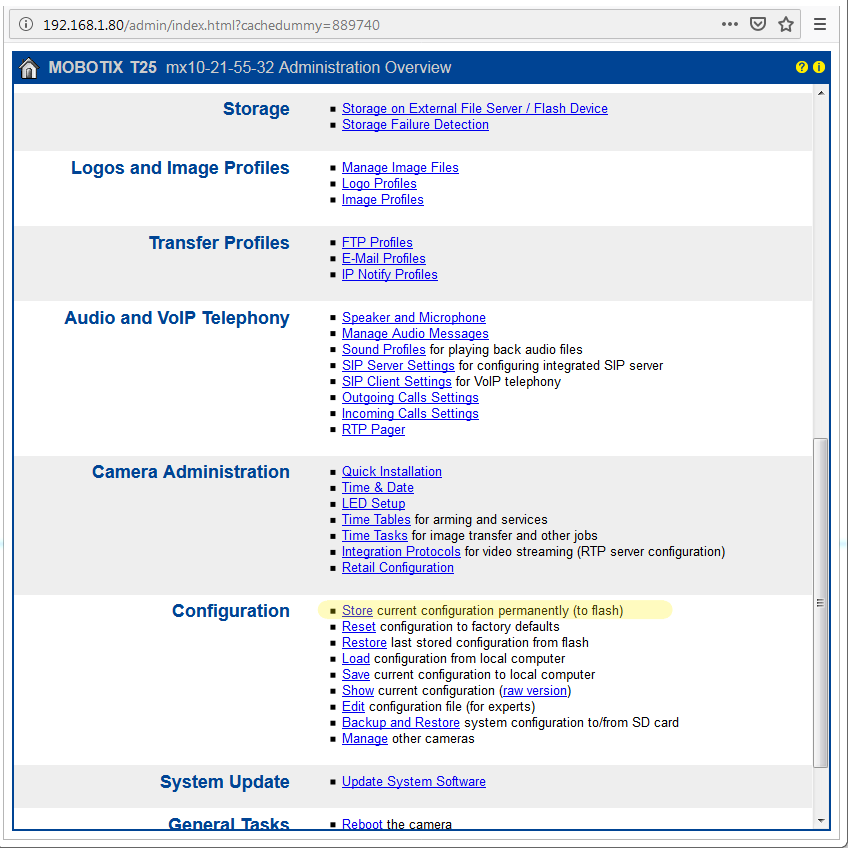Open Speaker and Microphone settings

(x=413, y=317)
